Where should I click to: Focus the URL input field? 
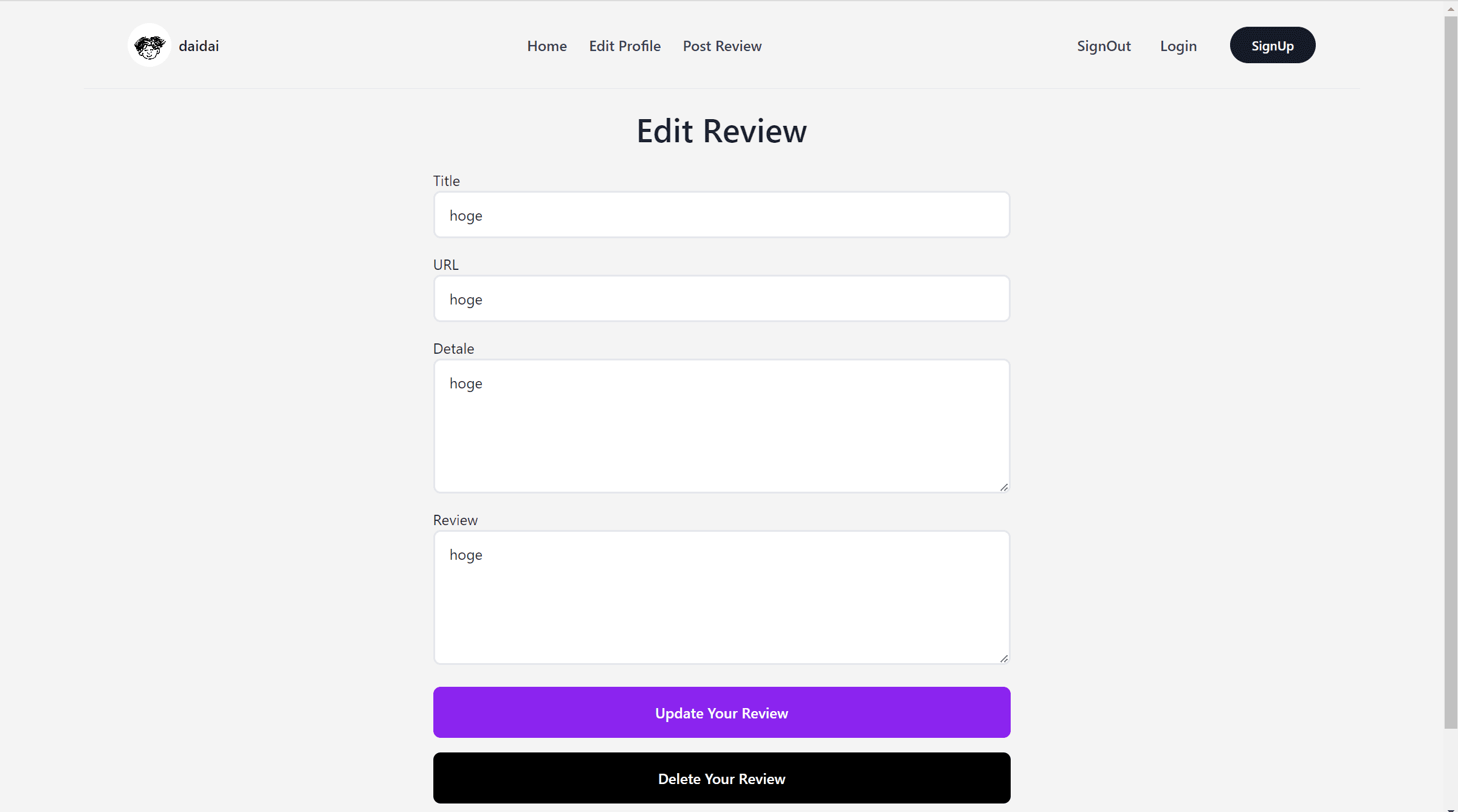pos(721,299)
